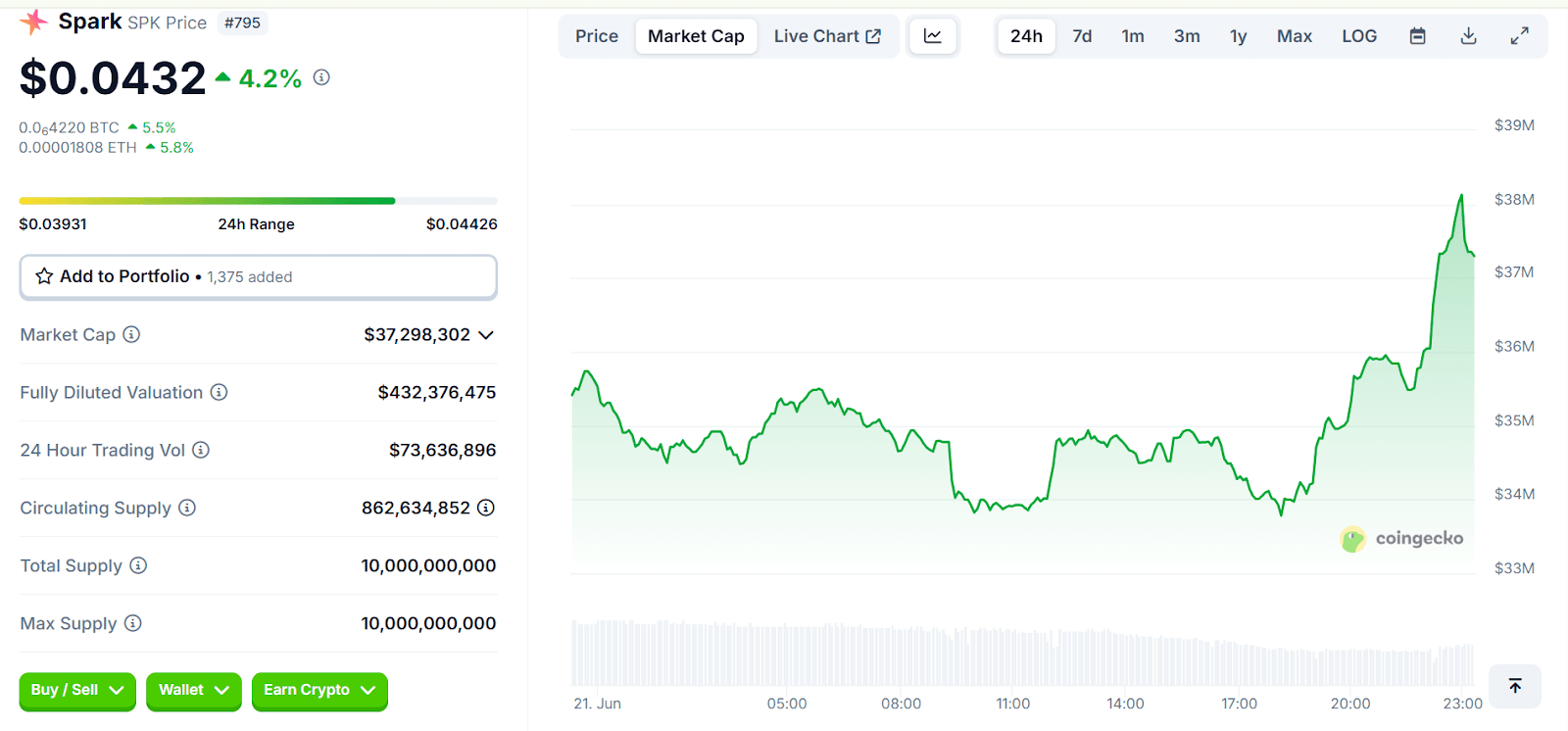
Task: Expand the Market Cap value chevron
Action: 486,335
